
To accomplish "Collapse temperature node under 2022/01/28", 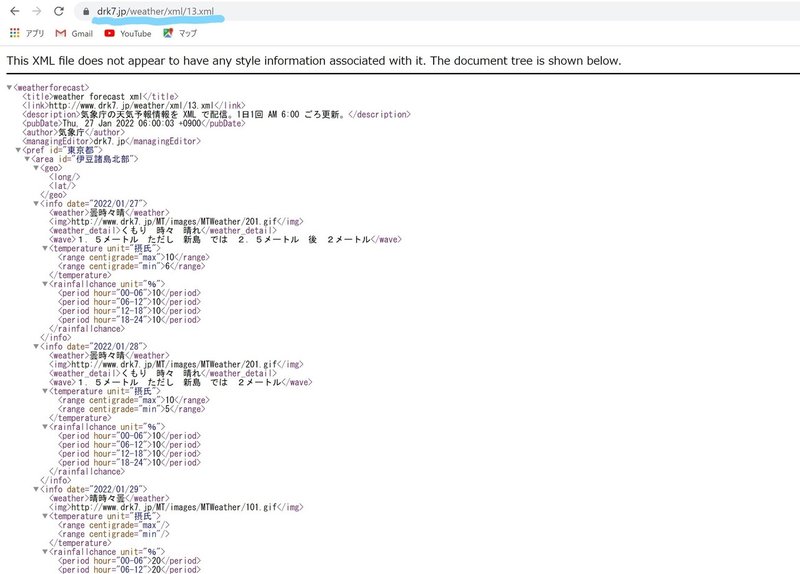I will (45, 391).
